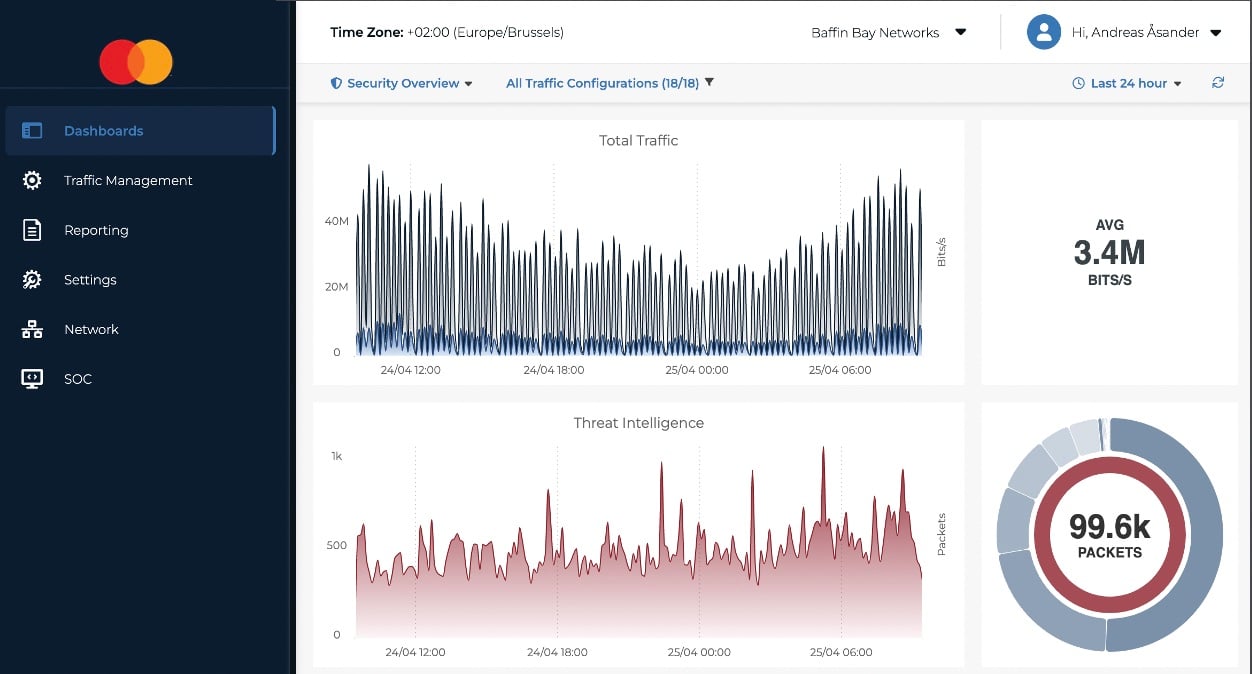Open Reporting from the sidebar menu
This screenshot has width=1252, height=674.
[x=96, y=230]
